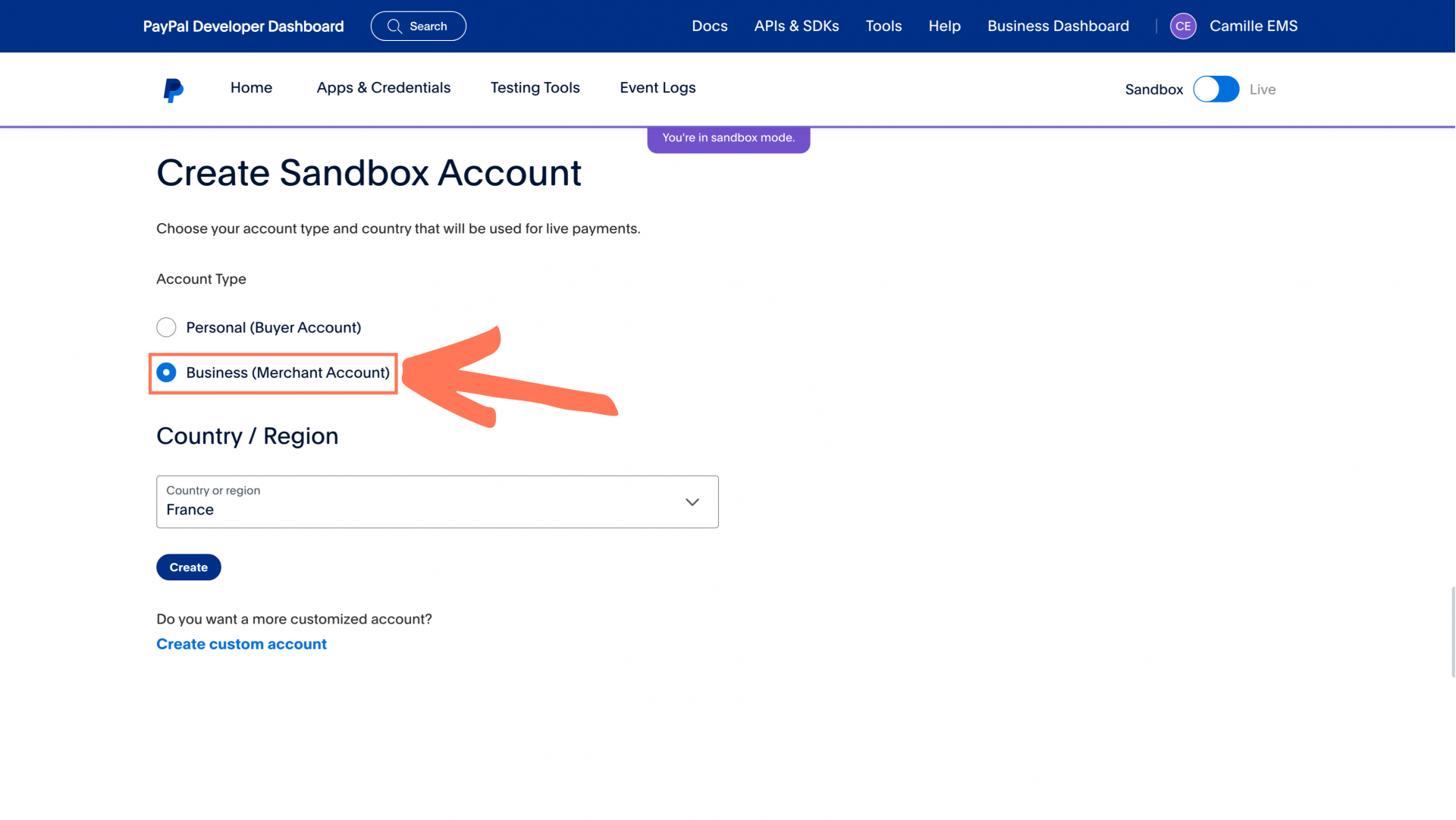This screenshot has height=820, width=1456.
Task: Go to Apps & Credentials tab
Action: tap(383, 88)
